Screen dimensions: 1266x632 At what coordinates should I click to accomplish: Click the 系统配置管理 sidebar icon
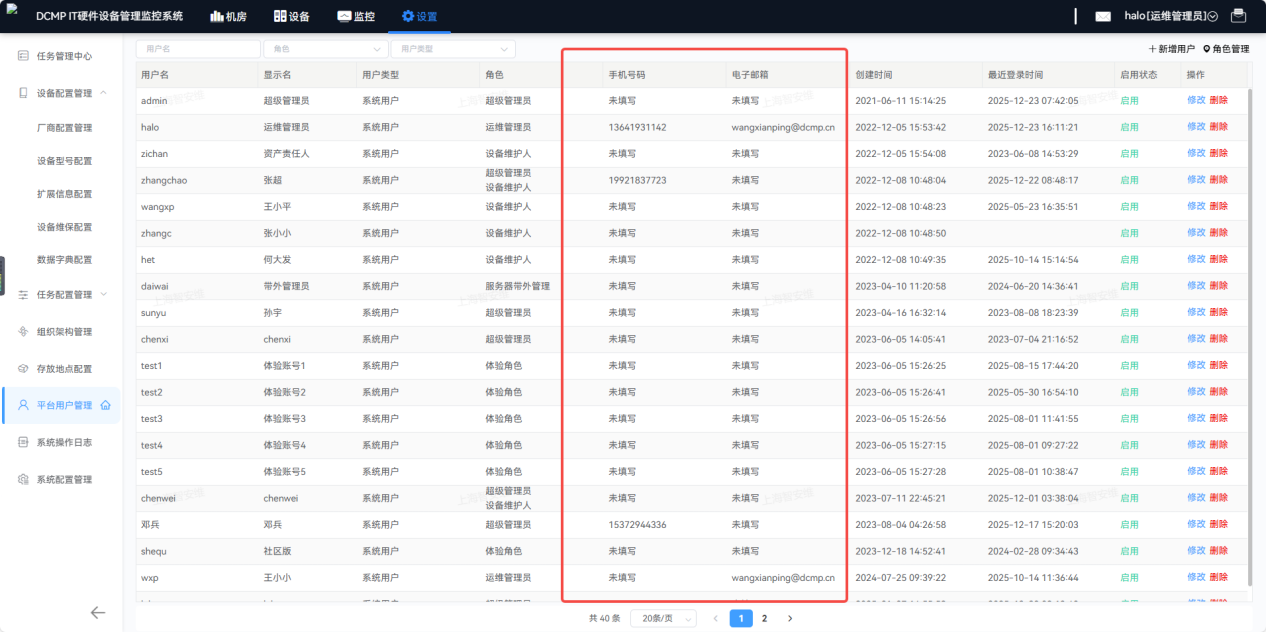point(23,479)
